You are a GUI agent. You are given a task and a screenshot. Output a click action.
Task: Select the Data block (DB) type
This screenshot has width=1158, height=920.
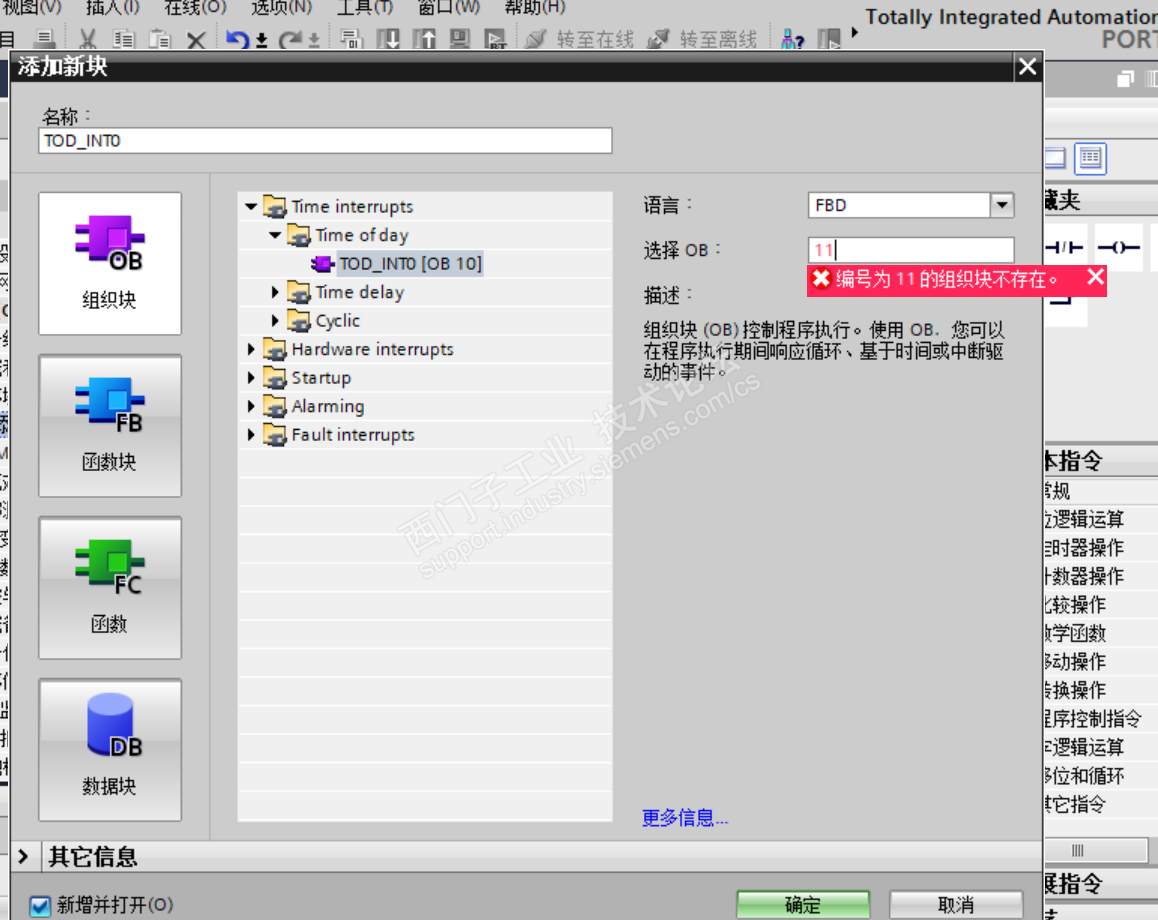point(110,749)
